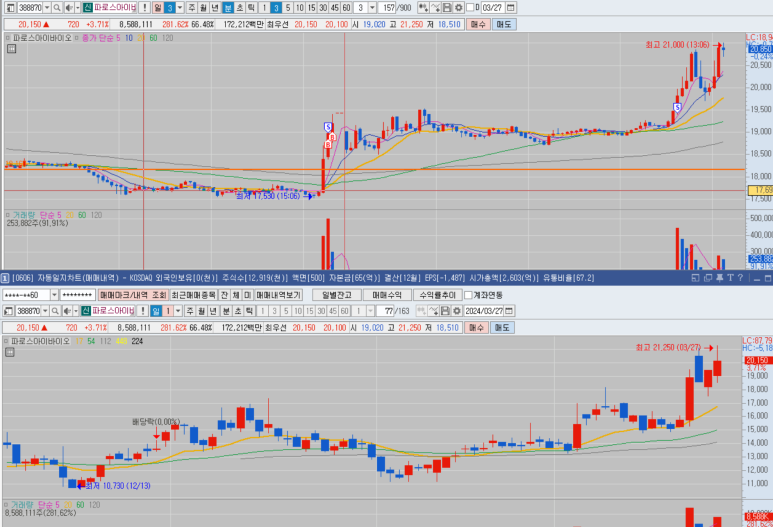Screen dimensions: 773x527
Task: Click 매수 (buy) button above daily chart
Action: pos(476,327)
